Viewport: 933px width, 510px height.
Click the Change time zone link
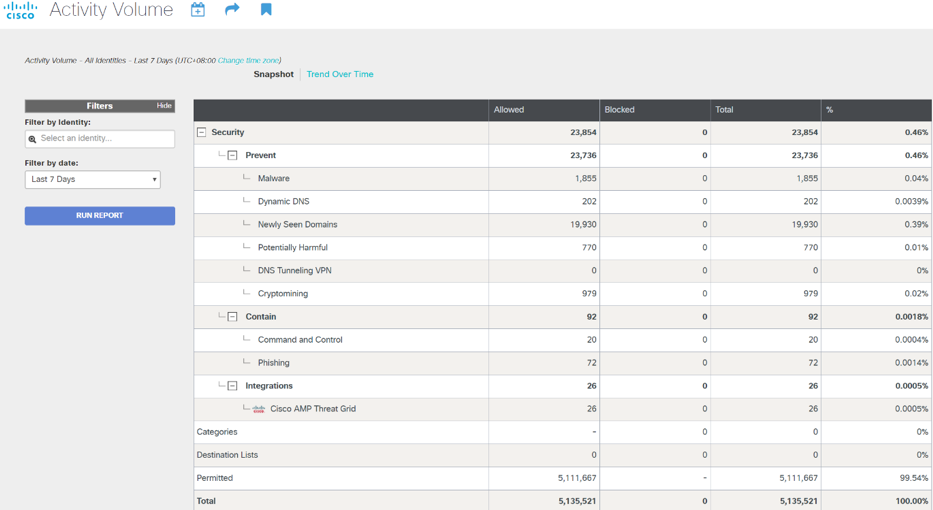pyautogui.click(x=249, y=60)
